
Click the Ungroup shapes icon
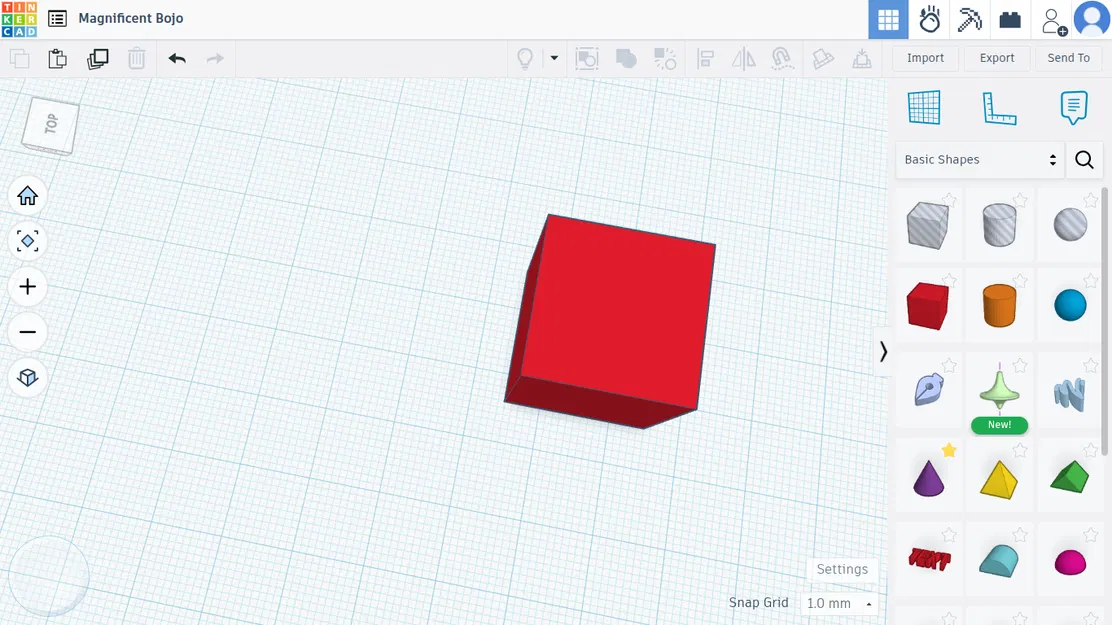(x=665, y=58)
